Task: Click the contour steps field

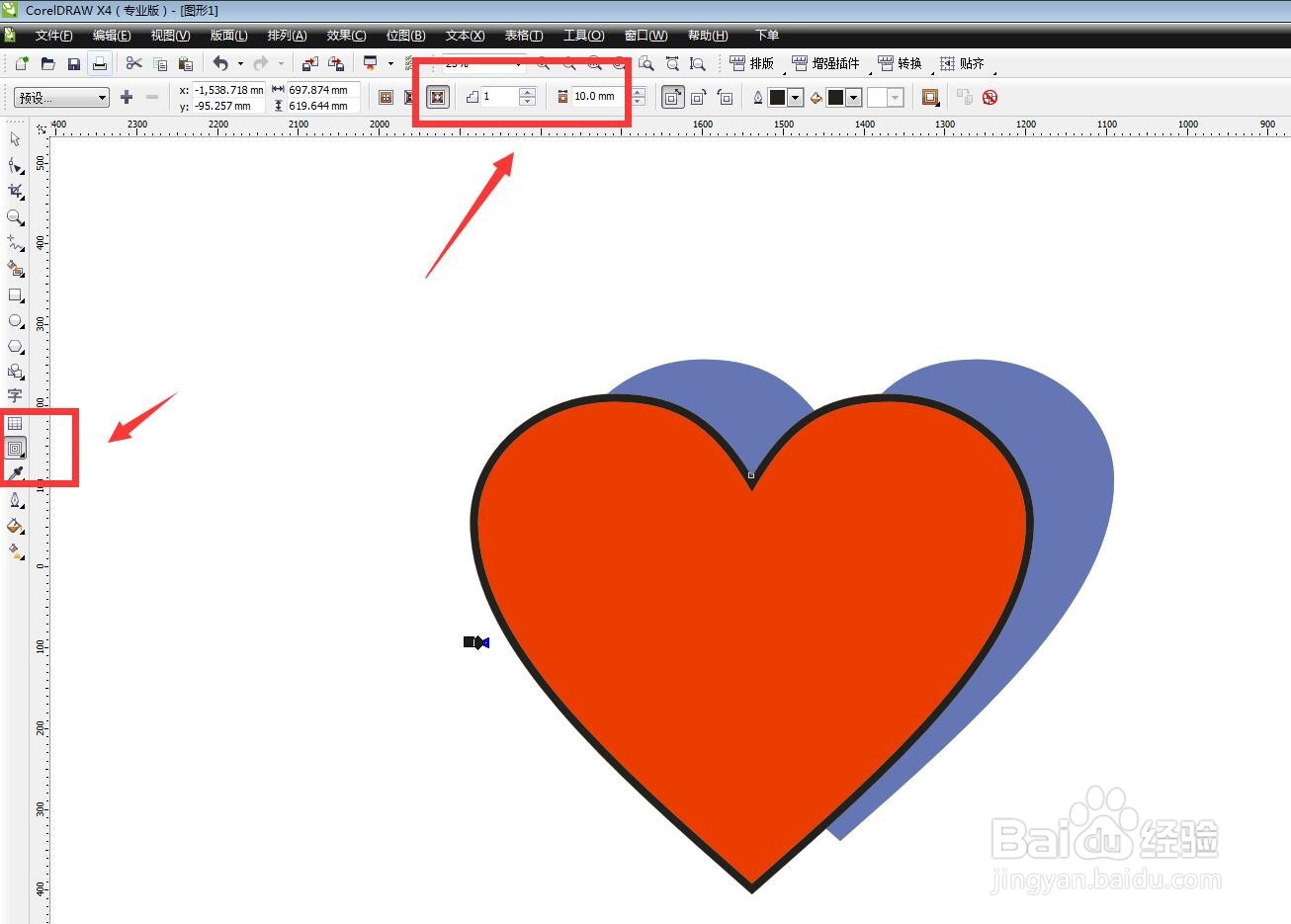Action: tap(499, 97)
